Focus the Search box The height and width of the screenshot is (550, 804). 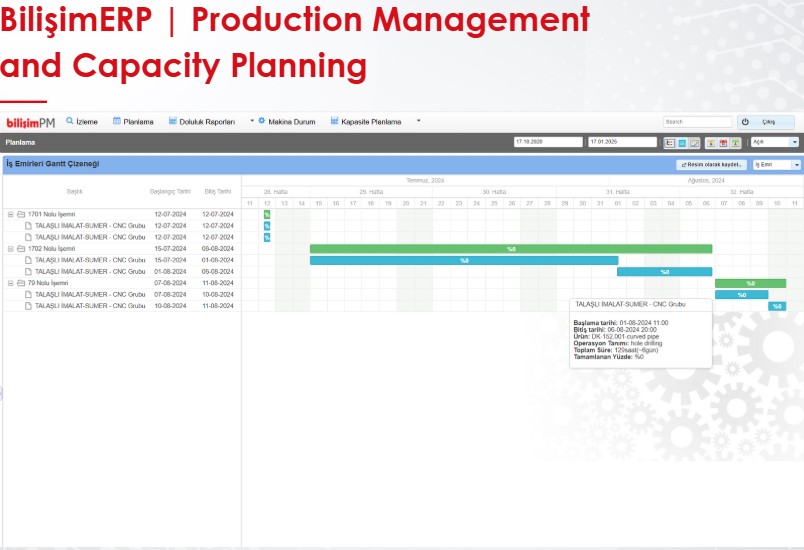point(697,122)
